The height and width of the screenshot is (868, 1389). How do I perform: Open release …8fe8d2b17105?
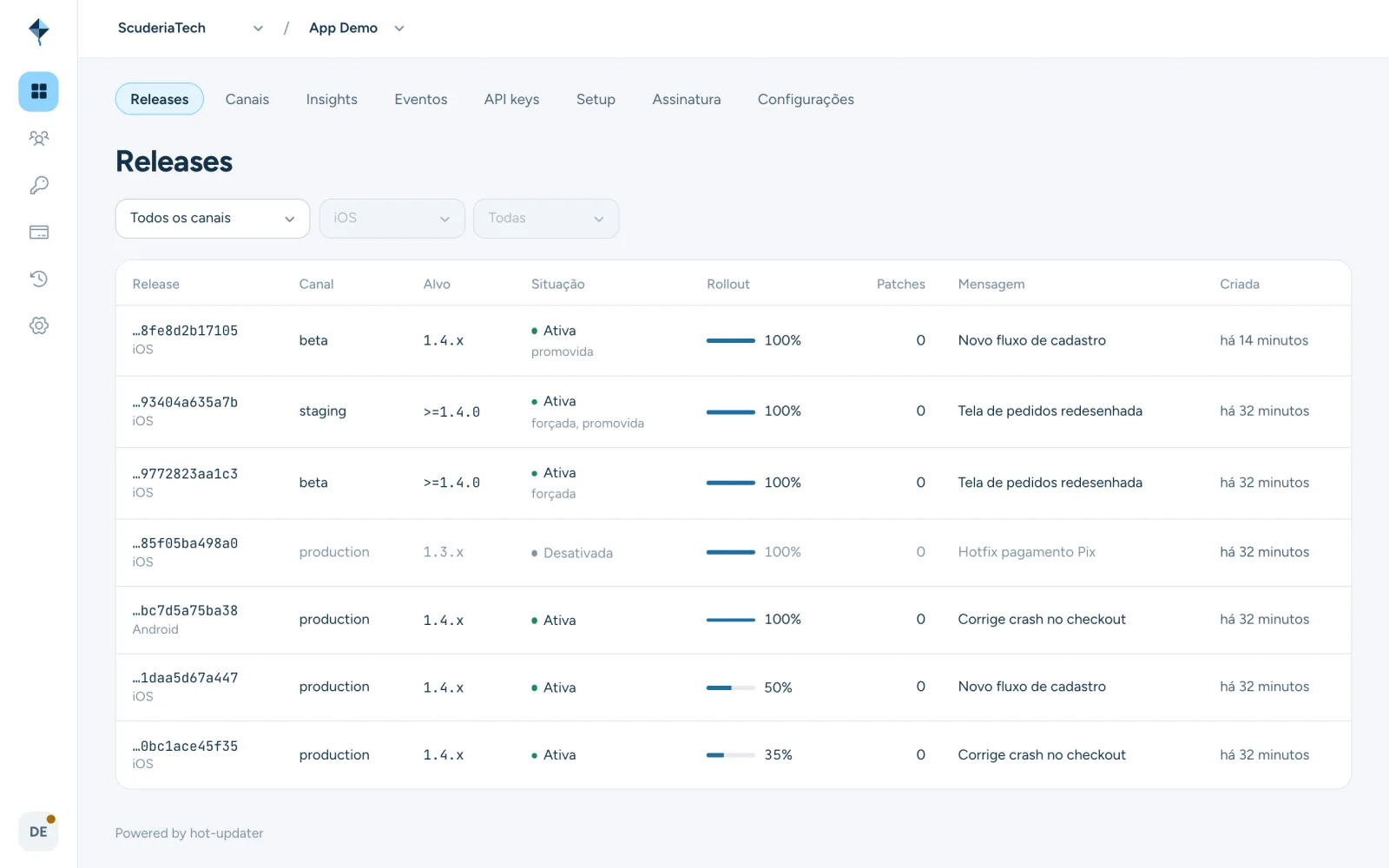pos(185,331)
